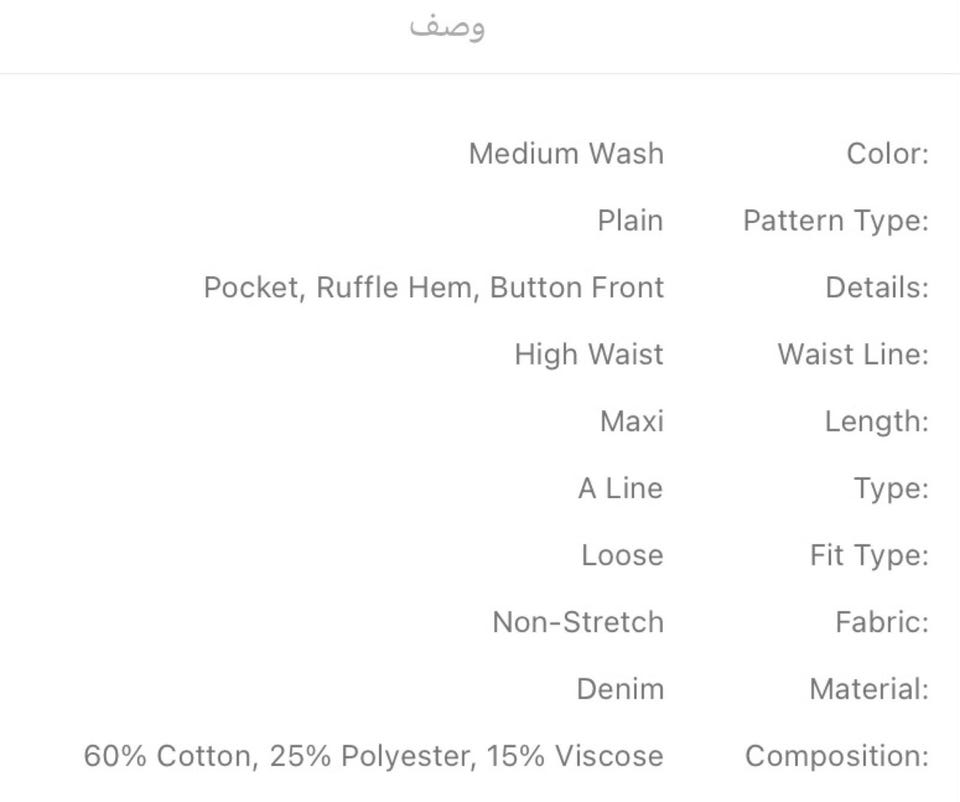Select the Non-Stretch fabric value

(578, 623)
